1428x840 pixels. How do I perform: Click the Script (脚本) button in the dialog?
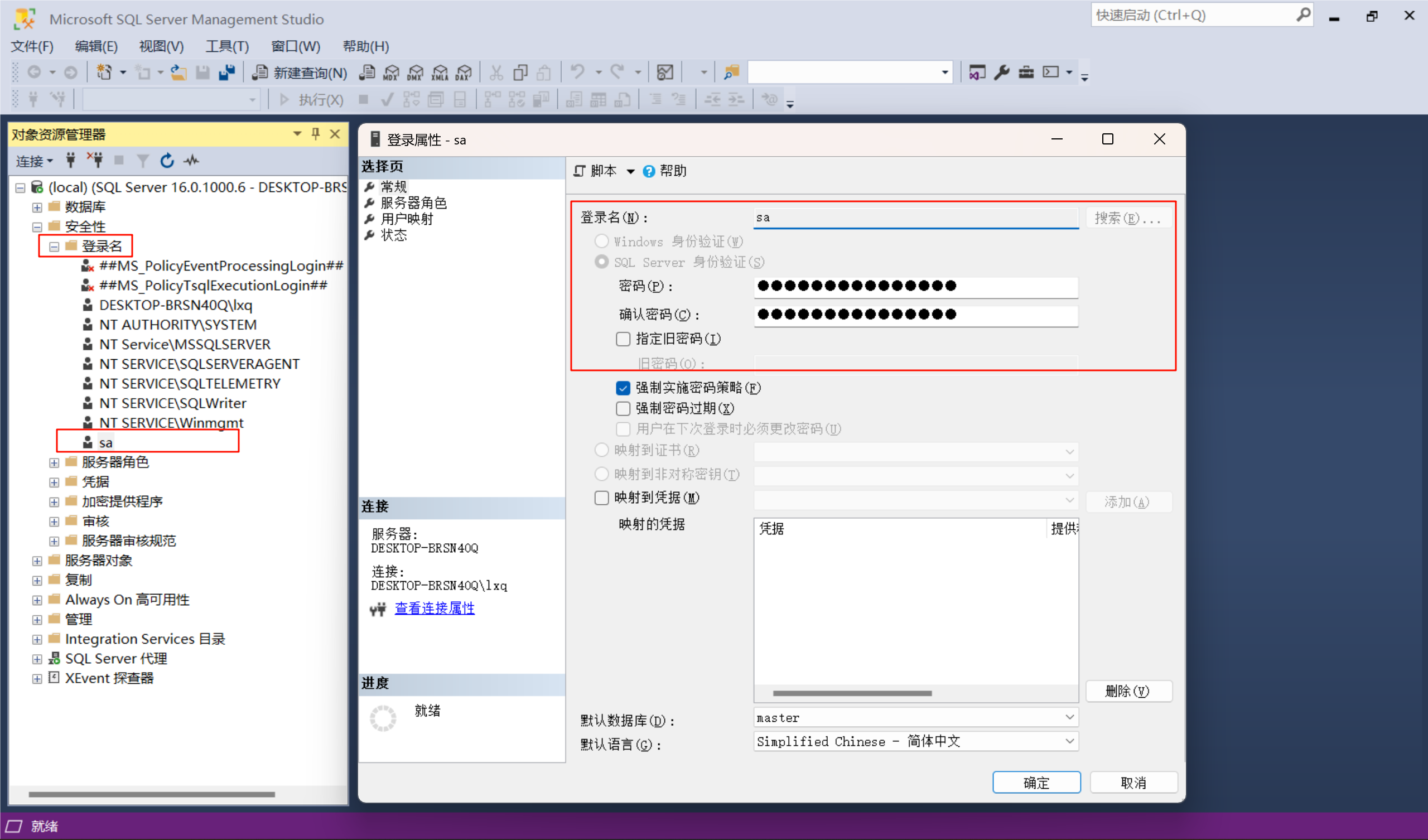click(x=595, y=171)
